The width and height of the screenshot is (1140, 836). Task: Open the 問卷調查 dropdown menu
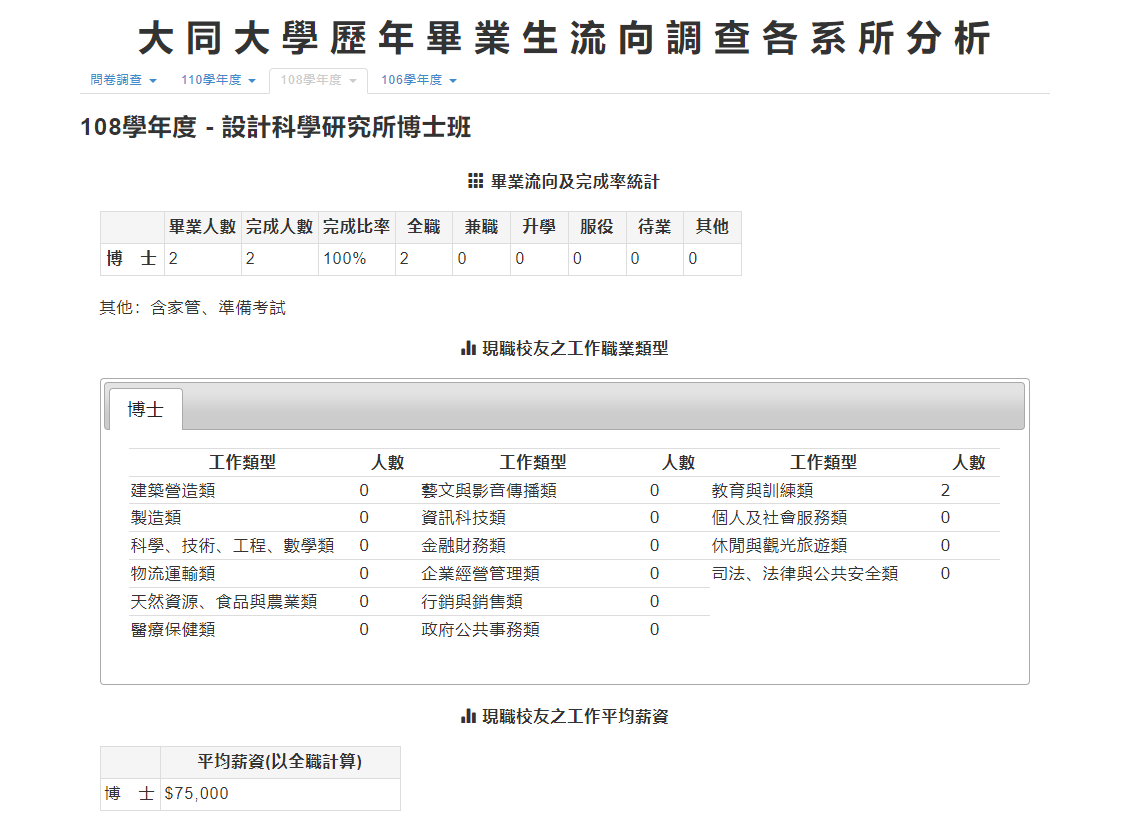click(123, 80)
